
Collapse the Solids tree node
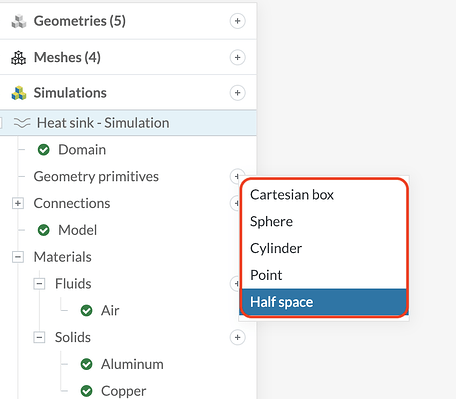(39, 337)
